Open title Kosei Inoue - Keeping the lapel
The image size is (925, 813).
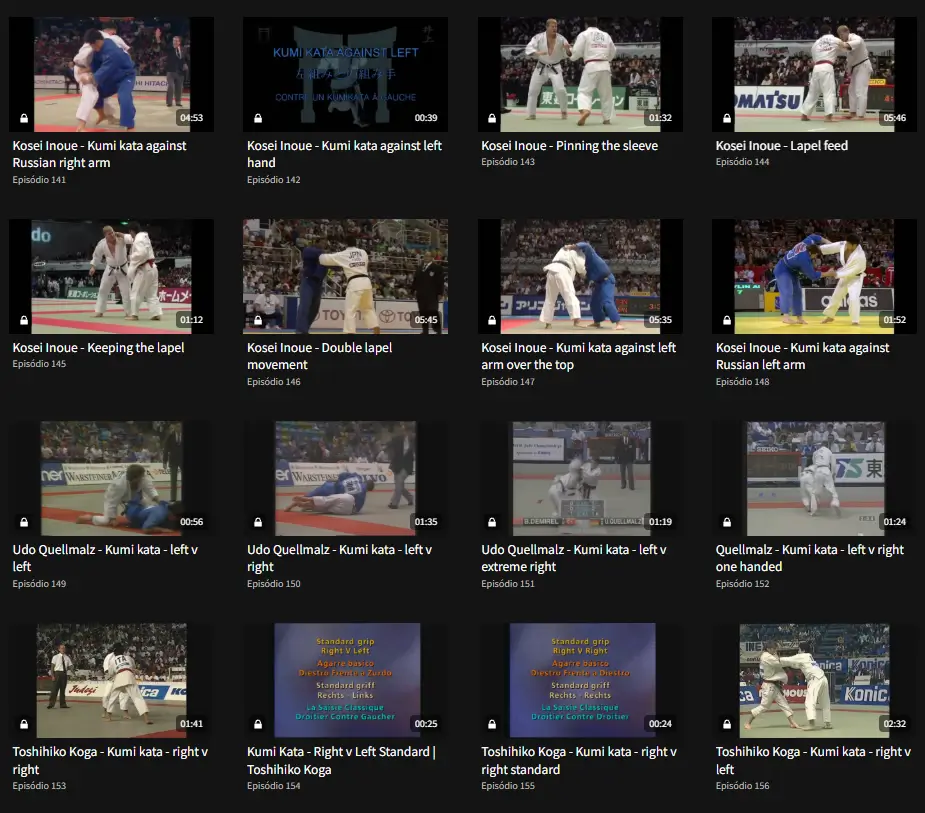pyautogui.click(x=99, y=348)
